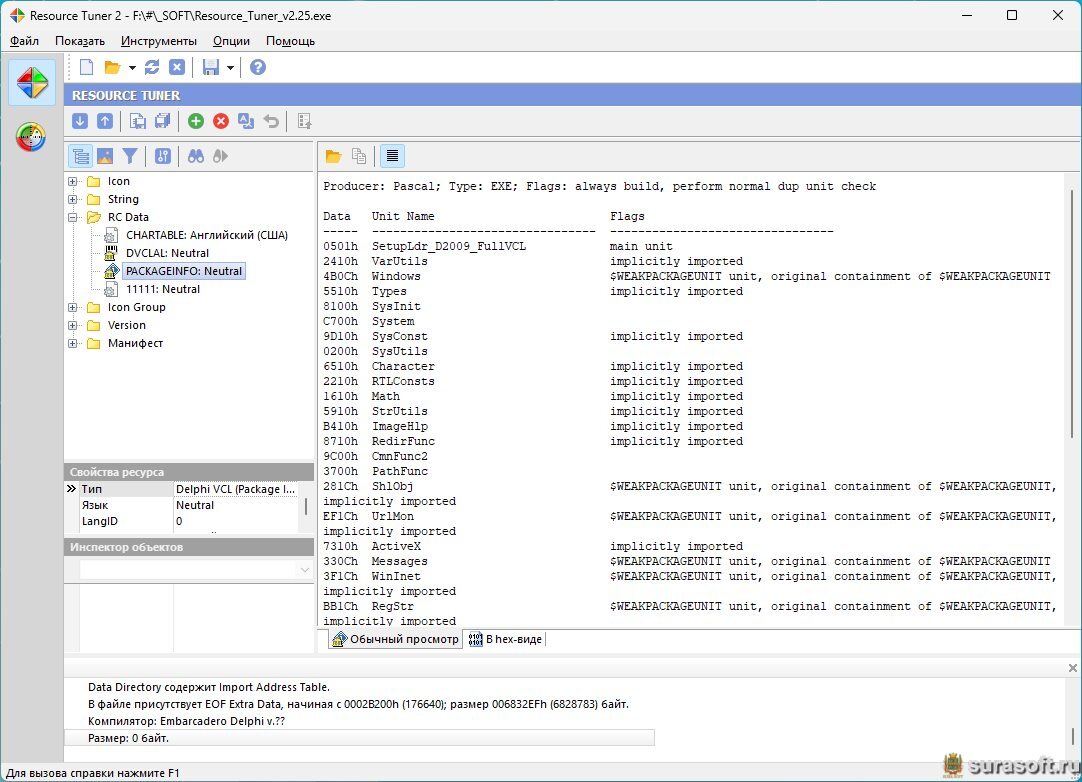Viewport: 1082px width, 782px height.
Task: Open the Показать menu
Action: click(x=80, y=41)
